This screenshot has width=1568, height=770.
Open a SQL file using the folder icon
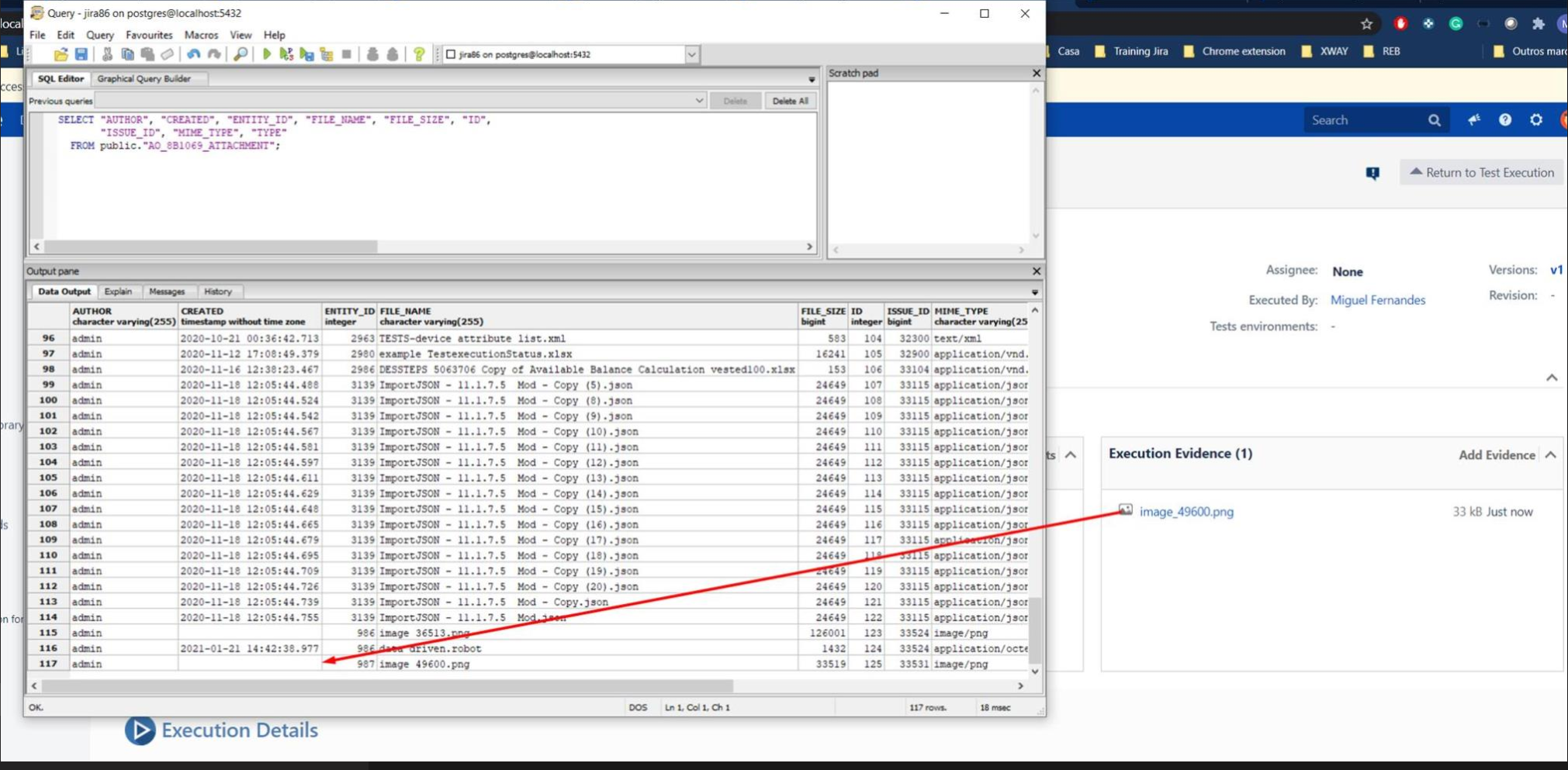[61, 54]
